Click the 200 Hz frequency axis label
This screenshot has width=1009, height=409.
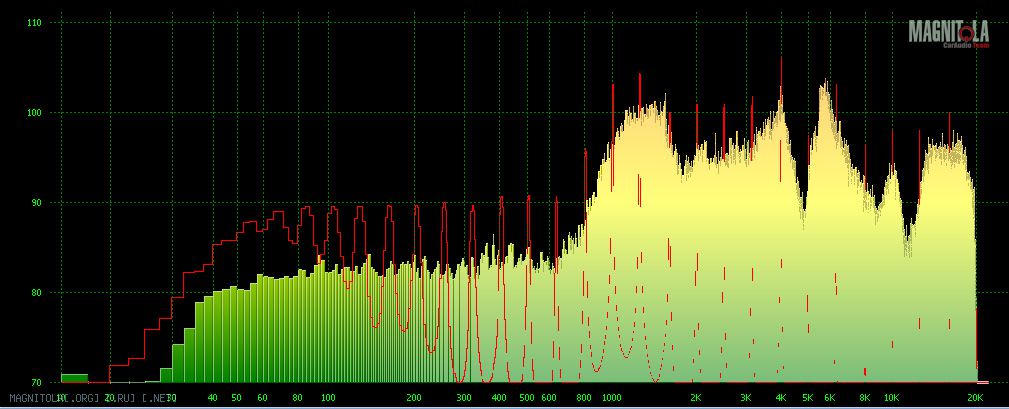414,398
